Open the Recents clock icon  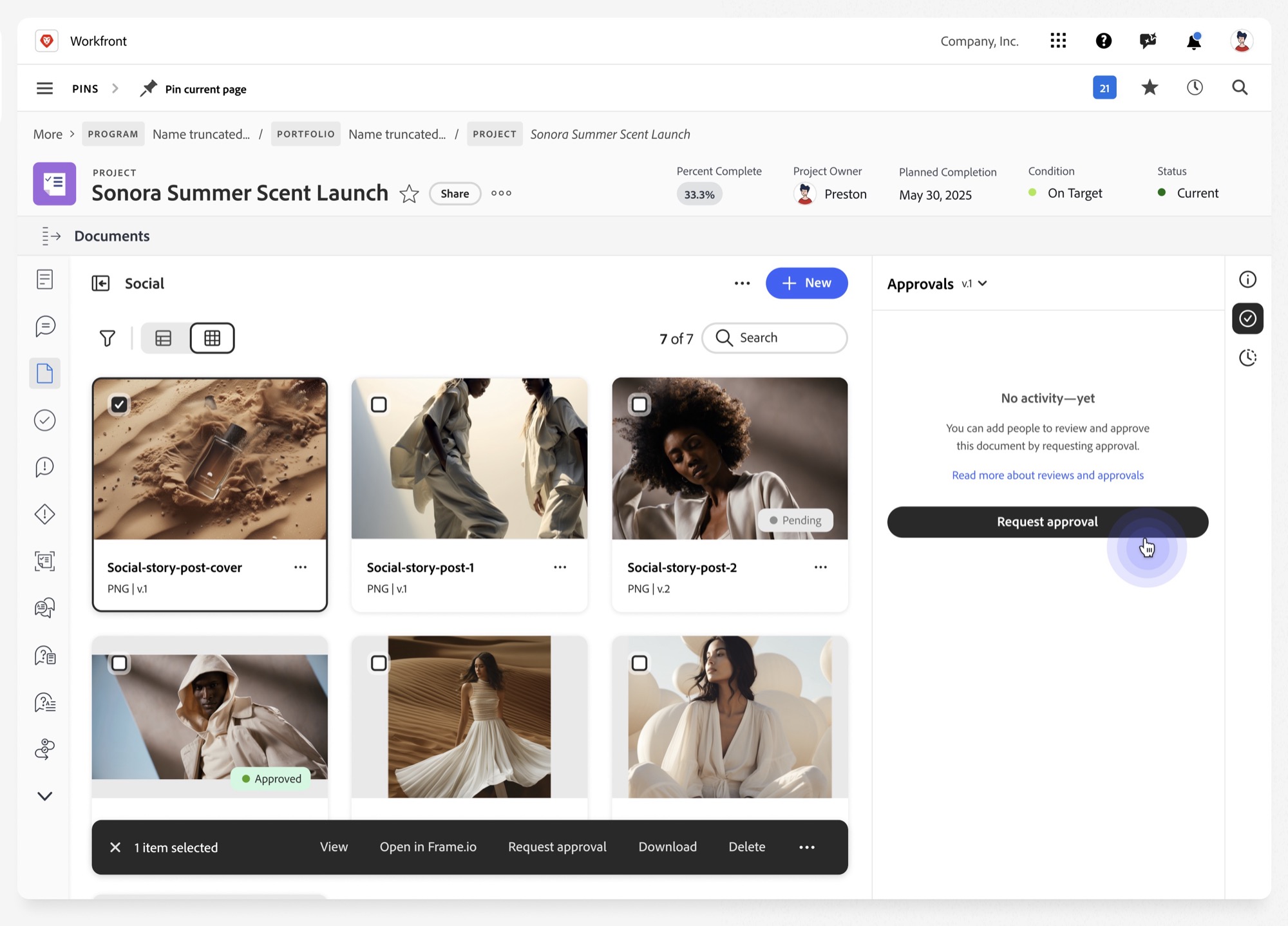[x=1195, y=88]
